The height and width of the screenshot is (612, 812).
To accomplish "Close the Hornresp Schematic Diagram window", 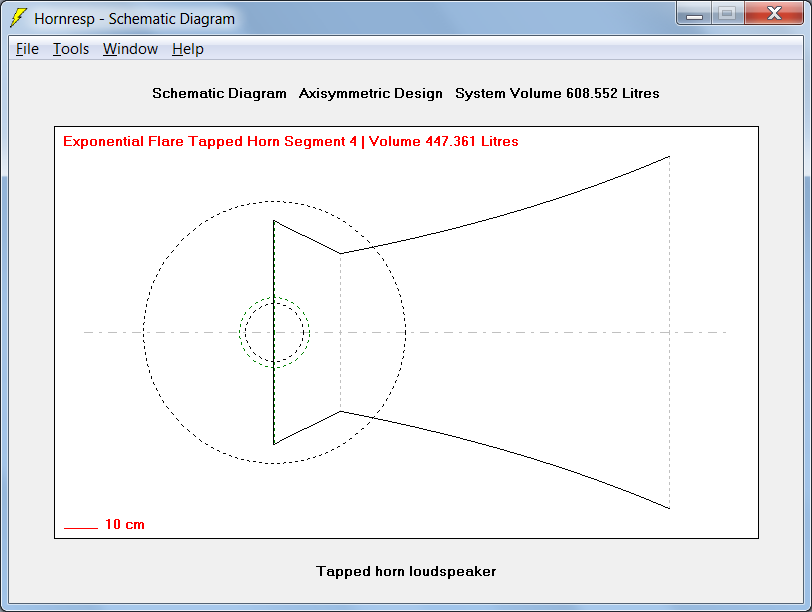I will pos(774,13).
